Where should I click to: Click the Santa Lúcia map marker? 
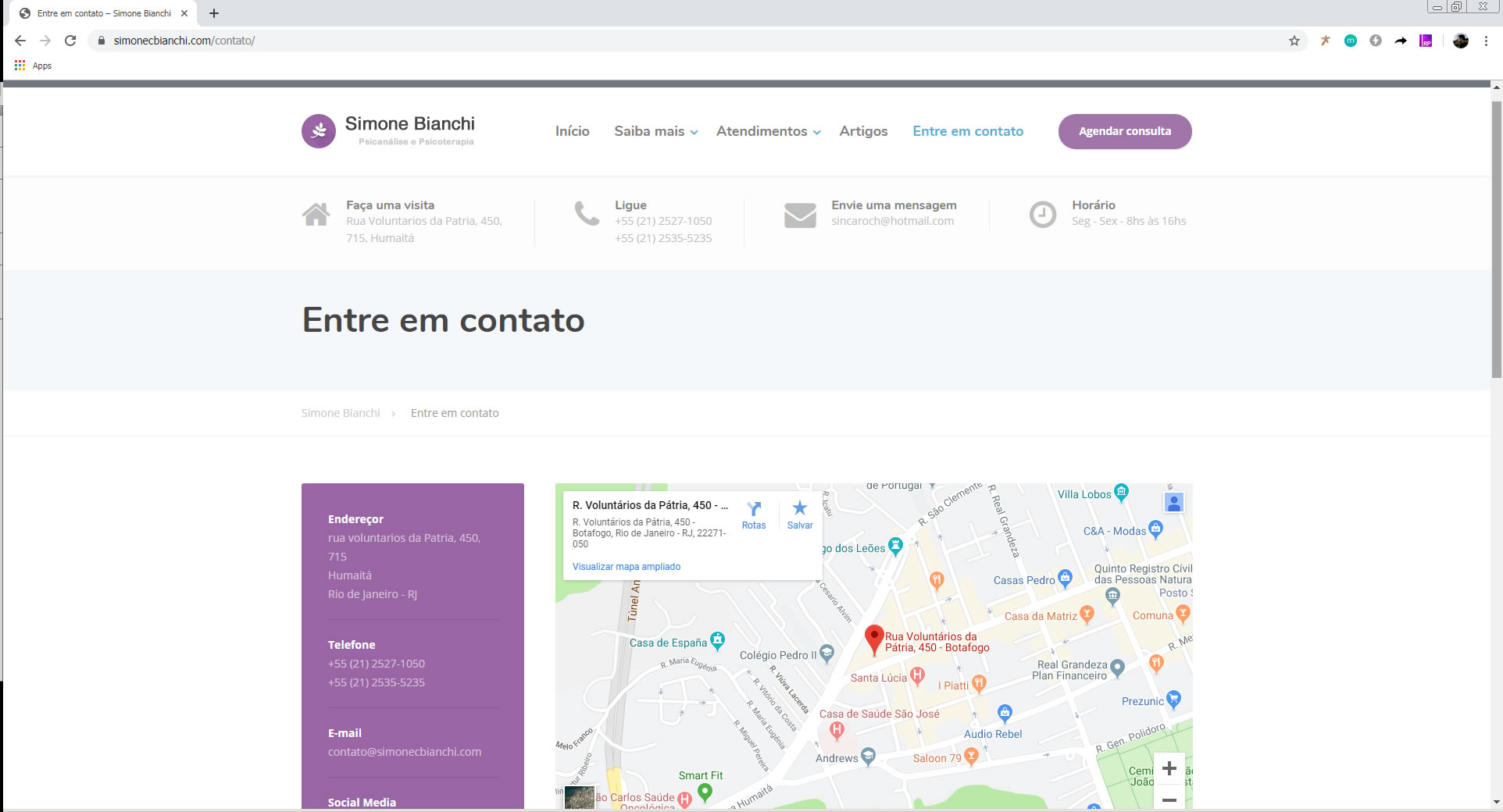pos(917,675)
